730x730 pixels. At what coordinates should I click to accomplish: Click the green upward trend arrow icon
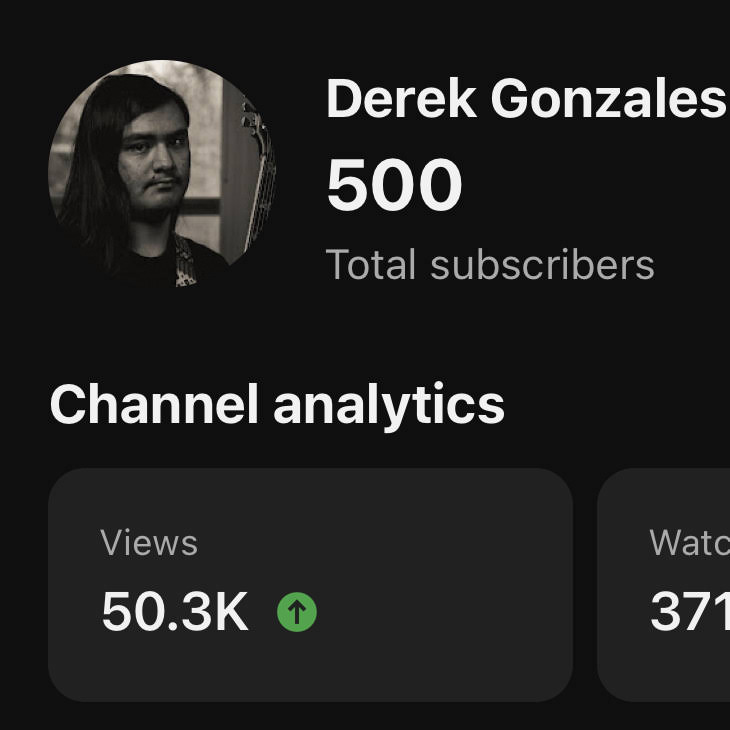pyautogui.click(x=297, y=612)
